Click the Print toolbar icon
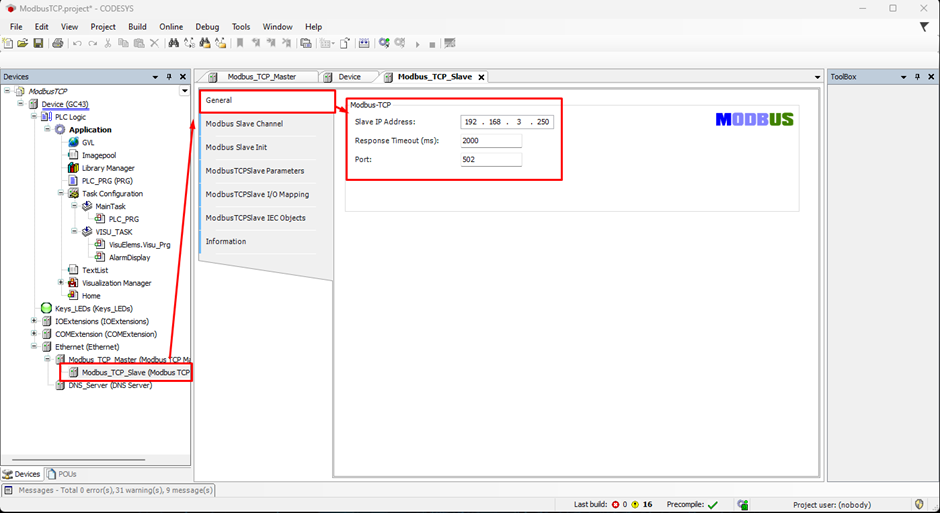This screenshot has height=513, width=940. pos(58,43)
